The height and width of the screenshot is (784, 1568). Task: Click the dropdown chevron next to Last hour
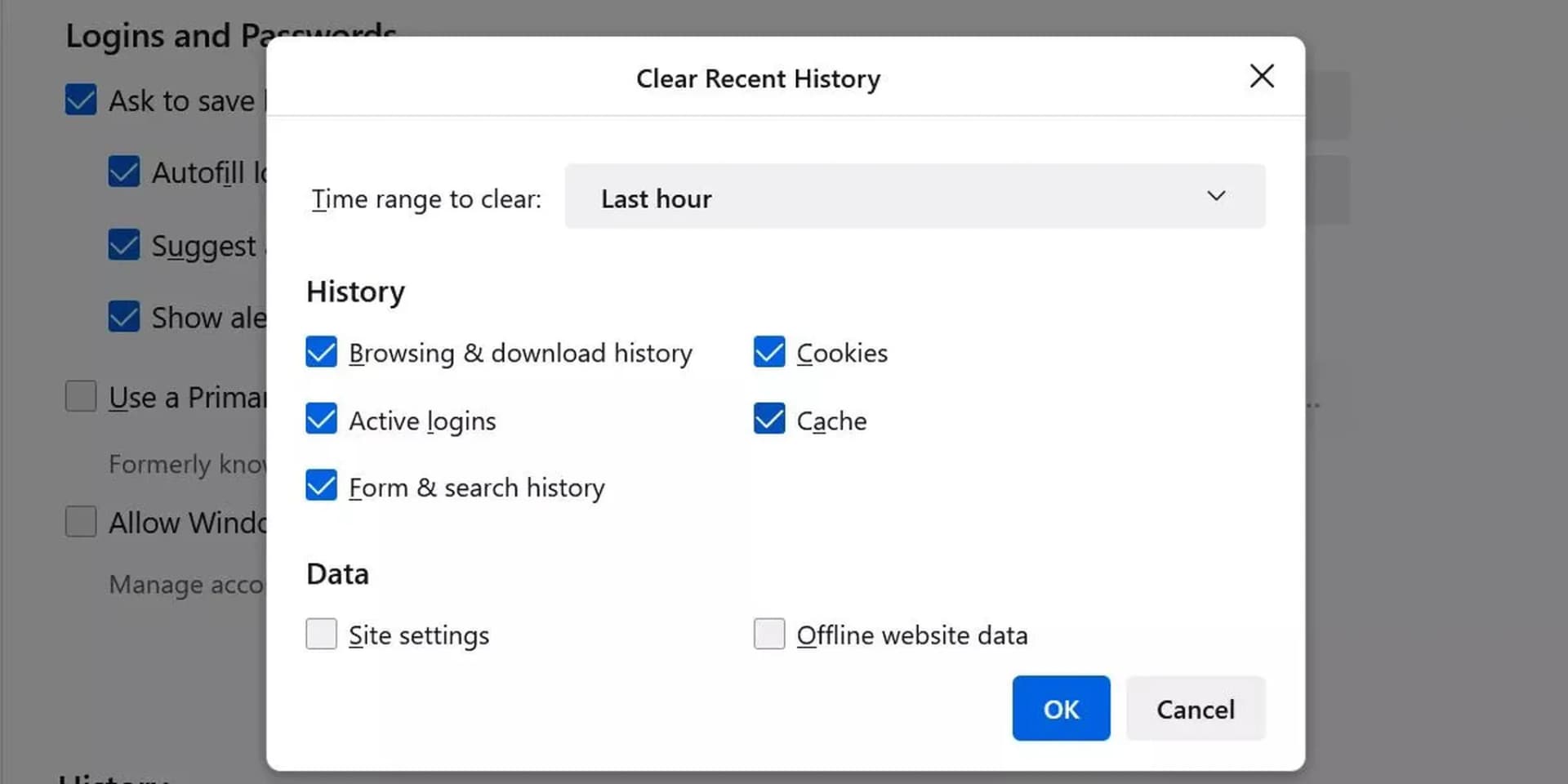point(1215,196)
